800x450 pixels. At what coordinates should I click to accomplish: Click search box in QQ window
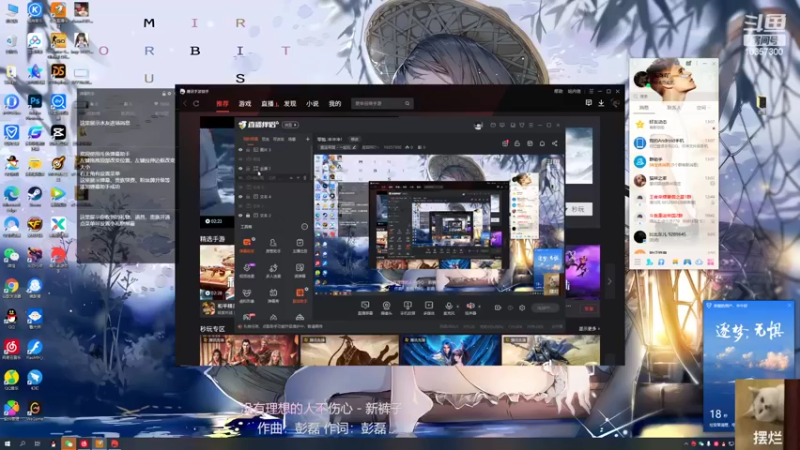click(x=673, y=96)
